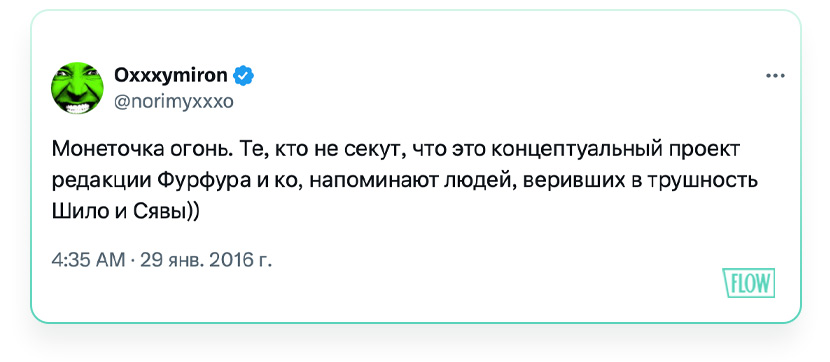Click the date 29 янв. 2016 г.
The height and width of the screenshot is (362, 830).
pyautogui.click(x=205, y=260)
